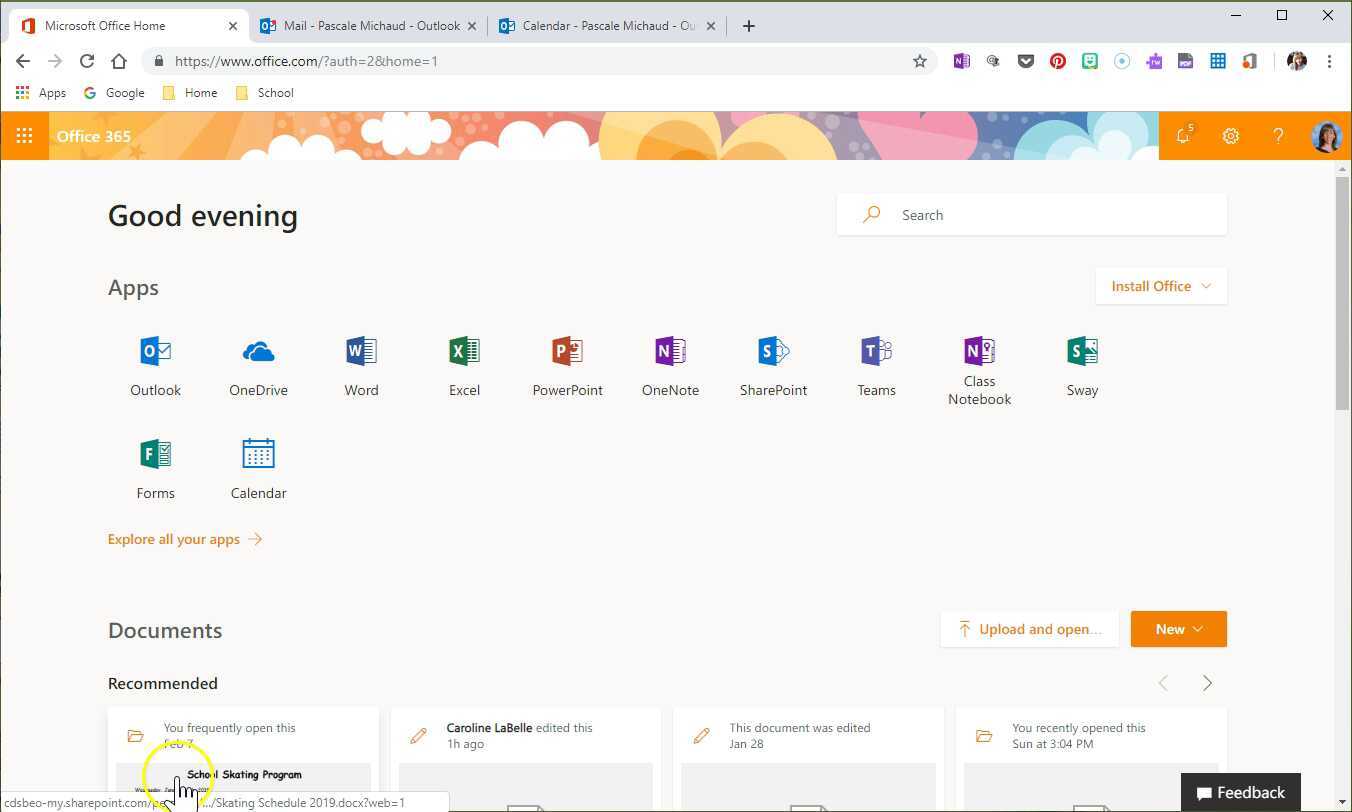The width and height of the screenshot is (1352, 812).
Task: Open the Sway app
Action: pyautogui.click(x=1082, y=367)
